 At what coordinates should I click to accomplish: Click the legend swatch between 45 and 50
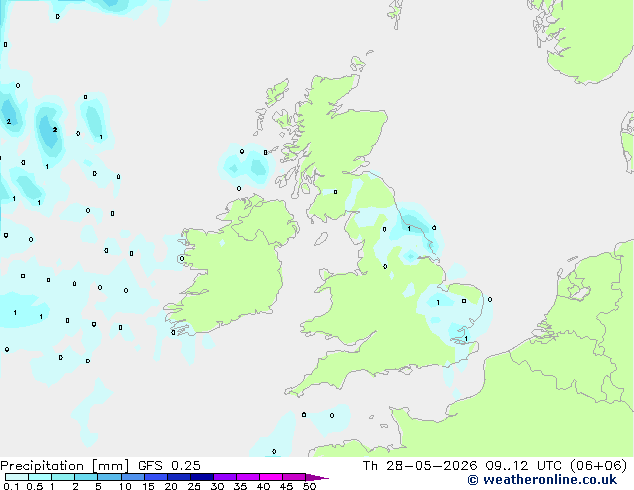[294, 477]
